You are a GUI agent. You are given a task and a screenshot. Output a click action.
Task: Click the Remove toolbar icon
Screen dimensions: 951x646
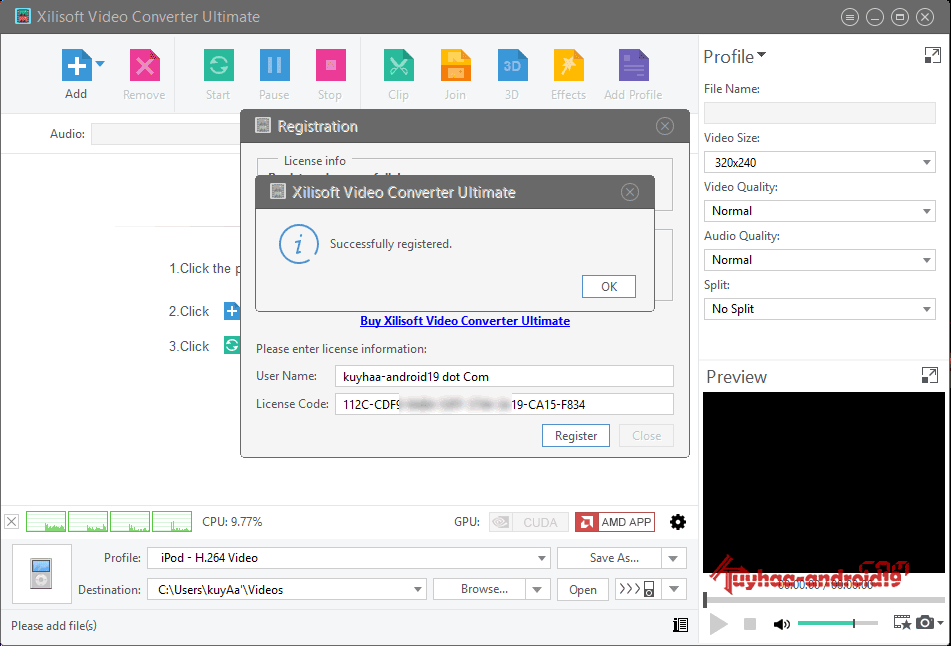pos(144,65)
